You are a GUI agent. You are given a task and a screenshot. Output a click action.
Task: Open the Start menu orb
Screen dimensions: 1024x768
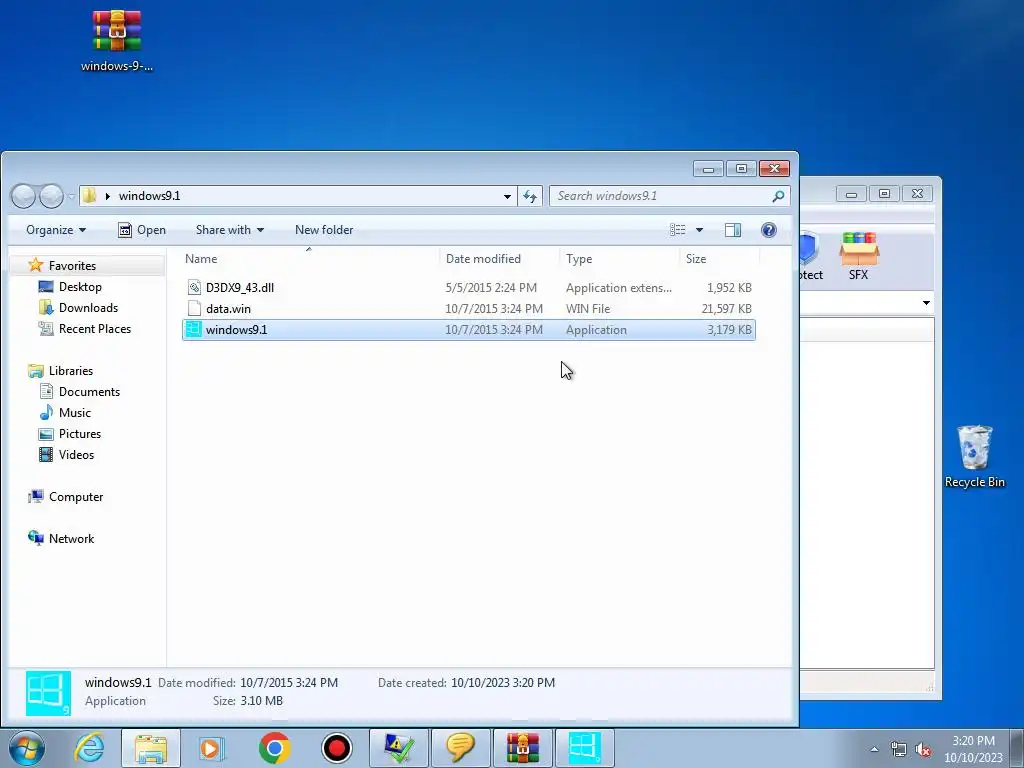tap(27, 748)
